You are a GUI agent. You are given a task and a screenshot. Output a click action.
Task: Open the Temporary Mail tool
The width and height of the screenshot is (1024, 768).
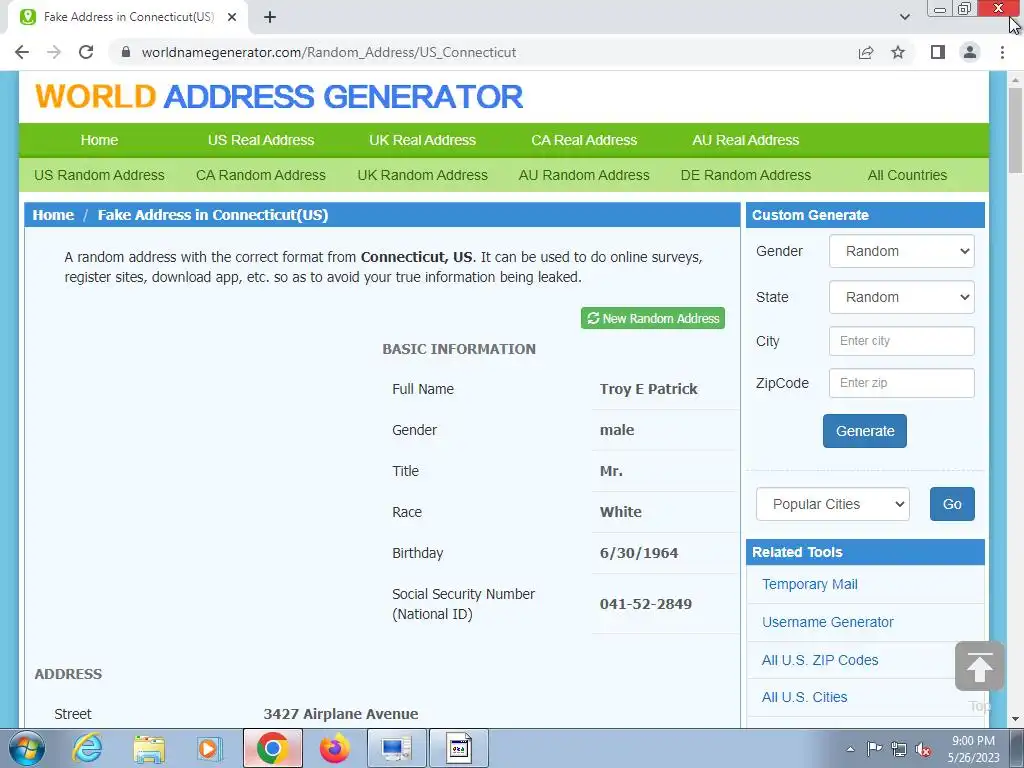[x=809, y=584]
